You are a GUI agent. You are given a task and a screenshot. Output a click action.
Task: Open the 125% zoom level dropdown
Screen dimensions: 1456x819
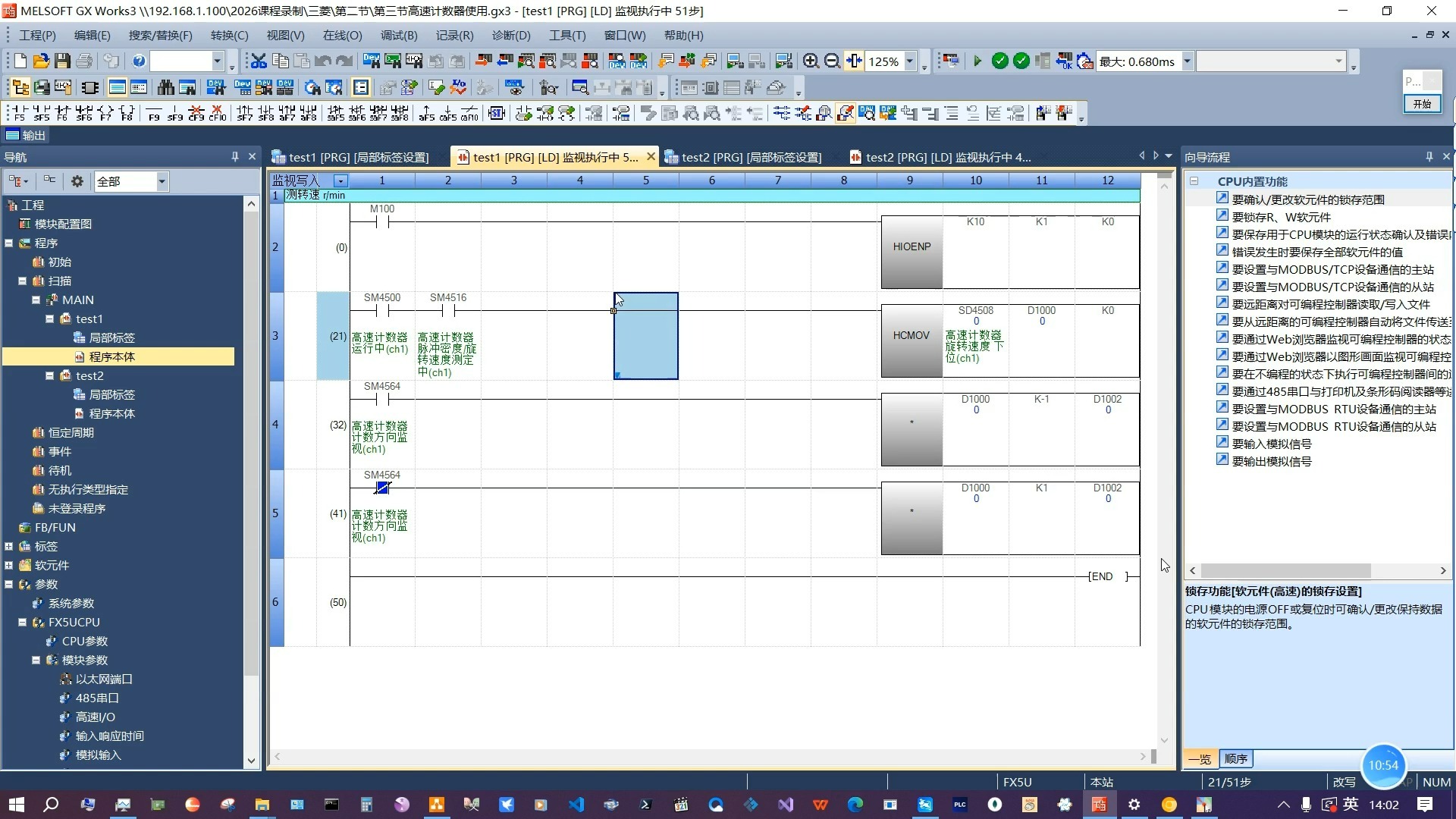tap(910, 61)
